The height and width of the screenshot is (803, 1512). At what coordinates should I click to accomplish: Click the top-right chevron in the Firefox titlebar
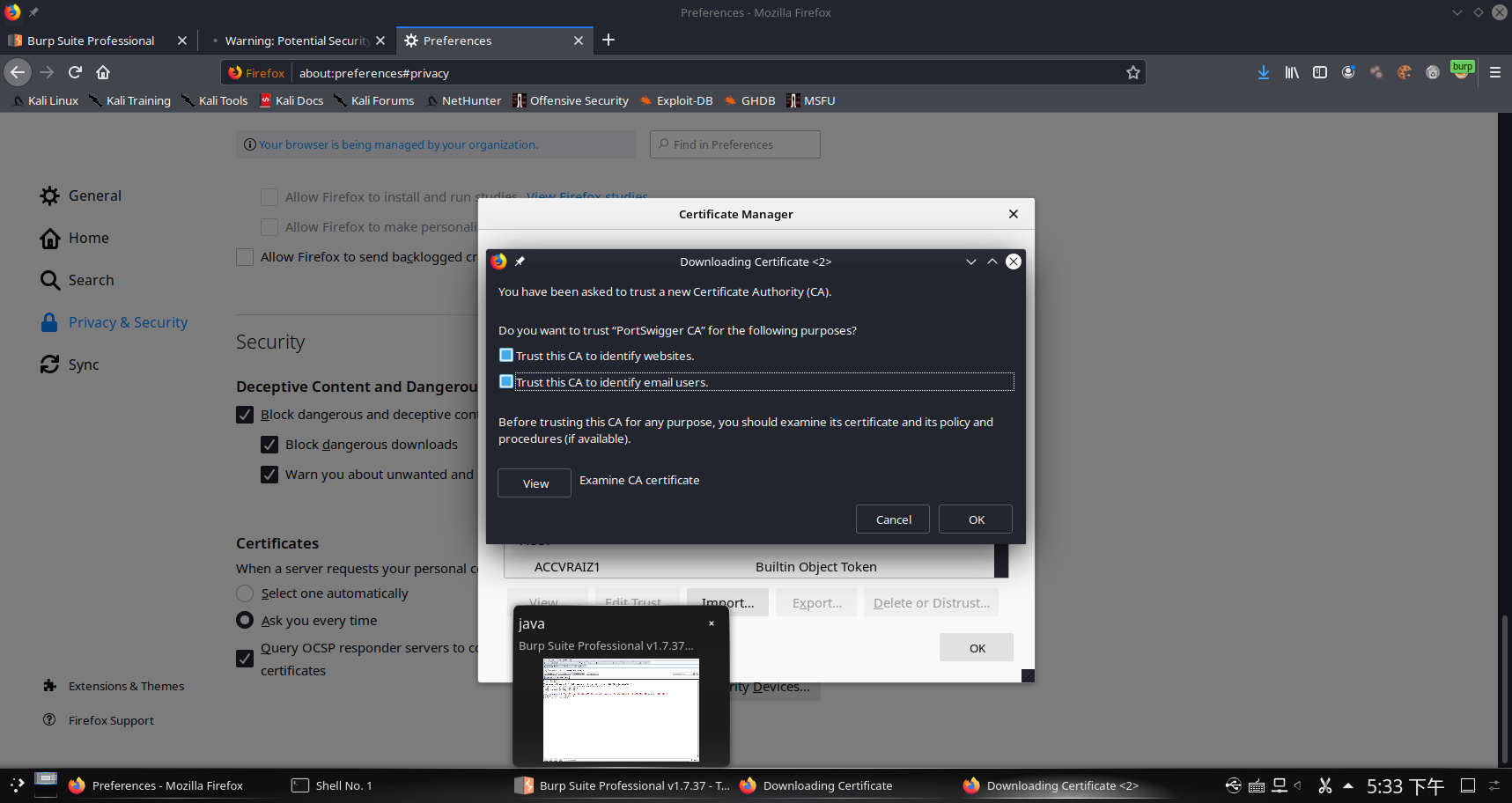point(1457,12)
